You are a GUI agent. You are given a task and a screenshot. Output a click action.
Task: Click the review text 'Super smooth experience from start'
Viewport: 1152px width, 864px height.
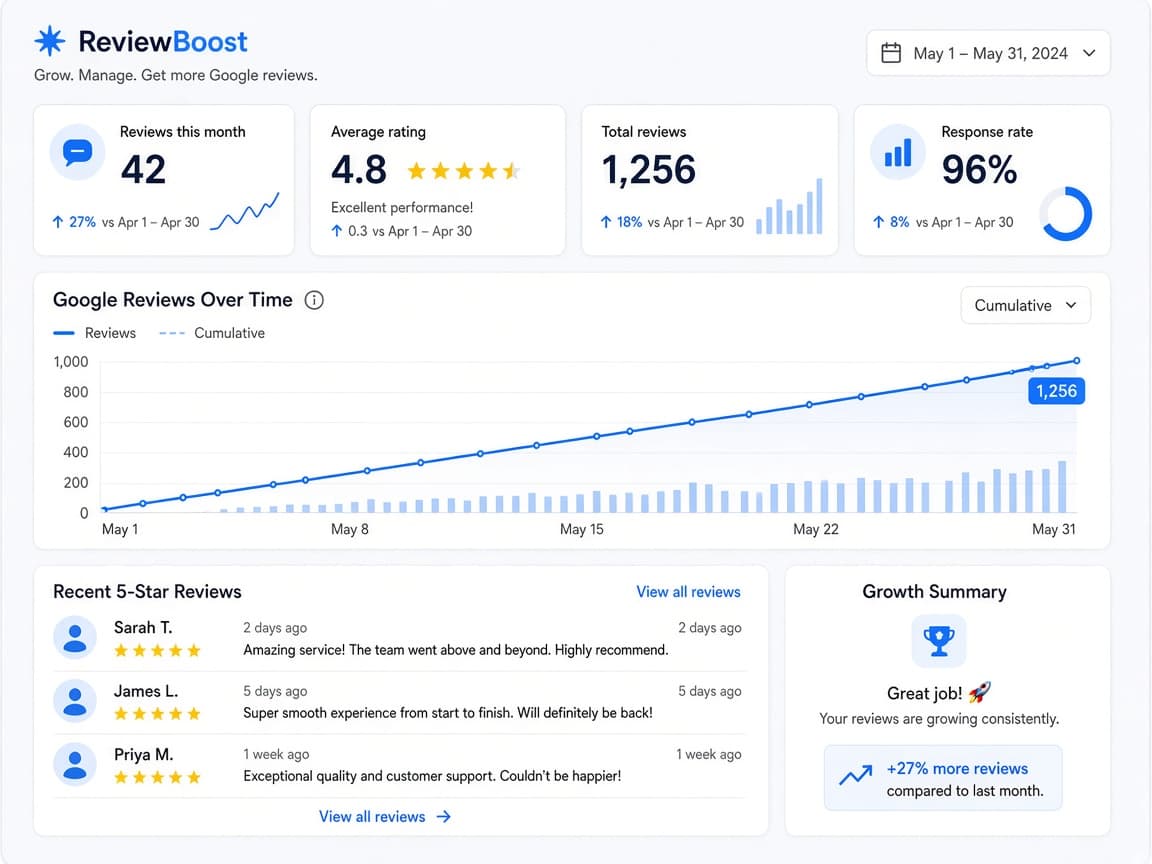coord(447,713)
